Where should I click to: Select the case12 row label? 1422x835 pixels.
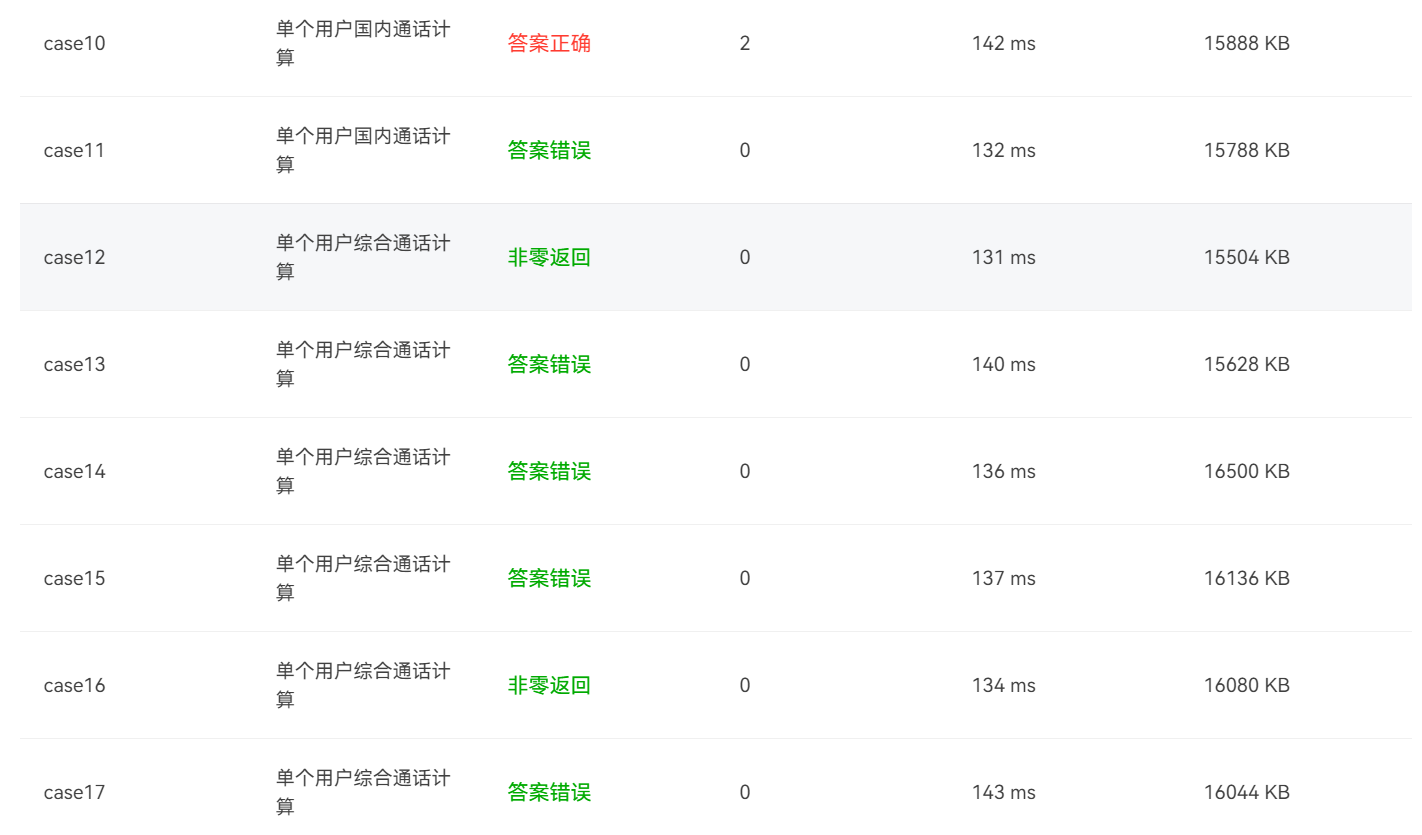pyautogui.click(x=74, y=258)
